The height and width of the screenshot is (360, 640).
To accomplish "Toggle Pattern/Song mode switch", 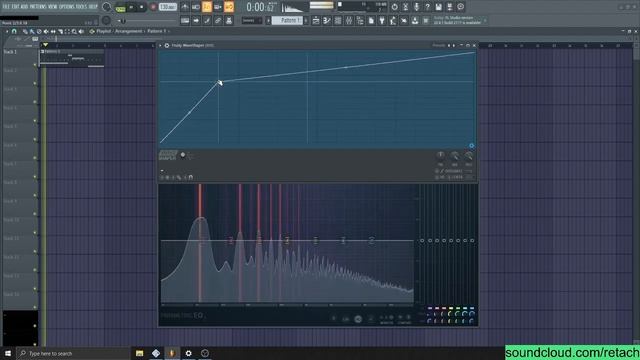I will (120, 7).
